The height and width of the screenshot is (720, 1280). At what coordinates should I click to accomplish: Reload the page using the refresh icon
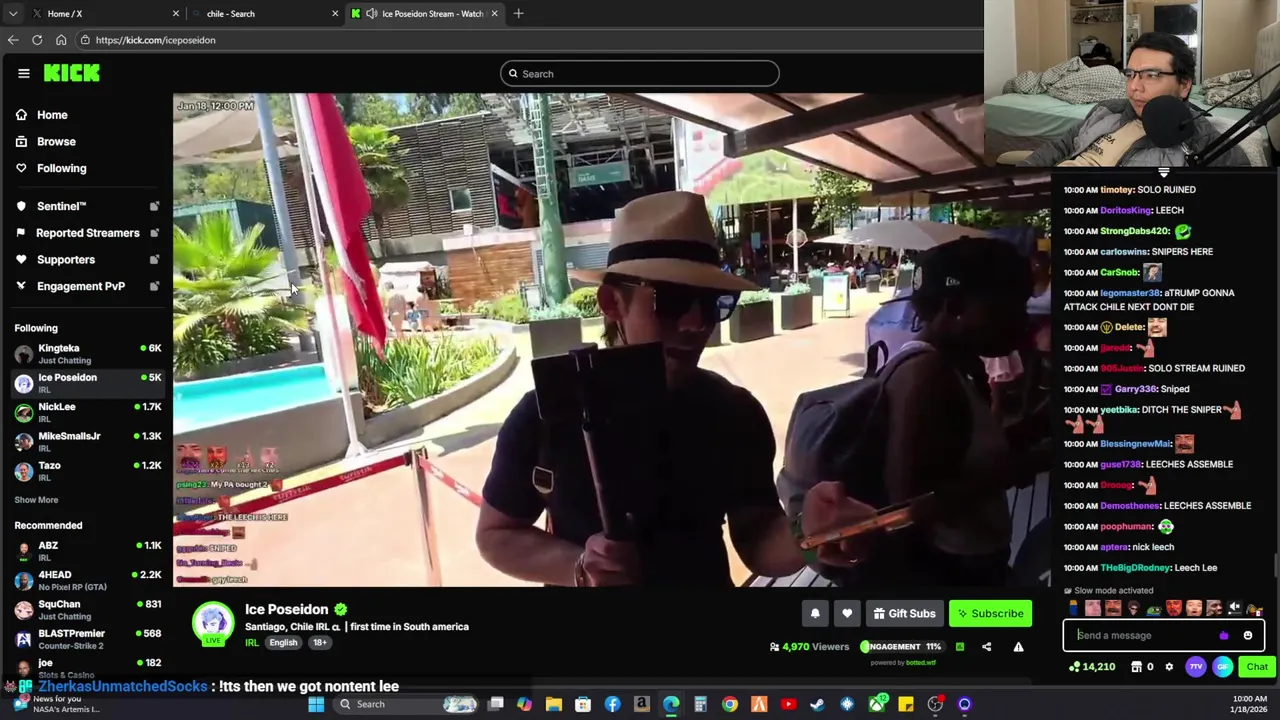coord(37,40)
